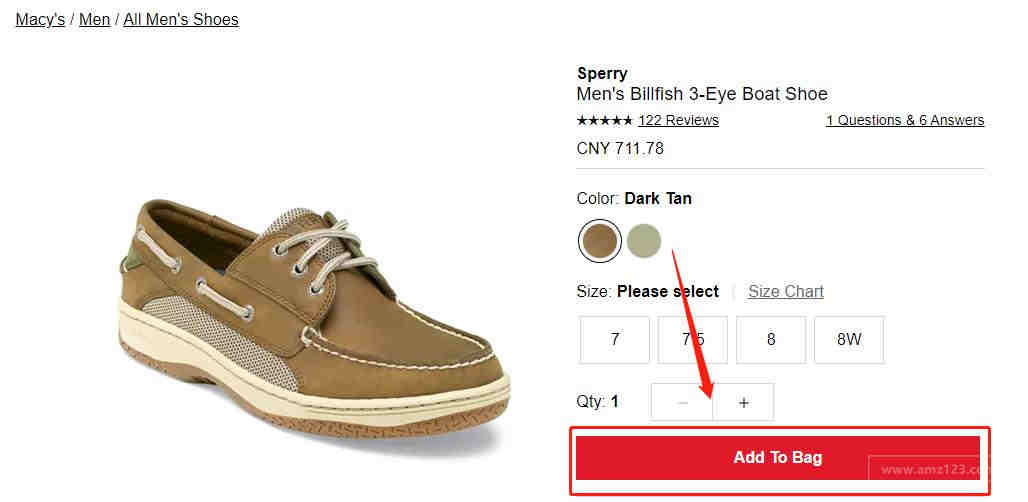Click the five-star rating icons
Screen dimensions: 1028x502
tap(604, 121)
